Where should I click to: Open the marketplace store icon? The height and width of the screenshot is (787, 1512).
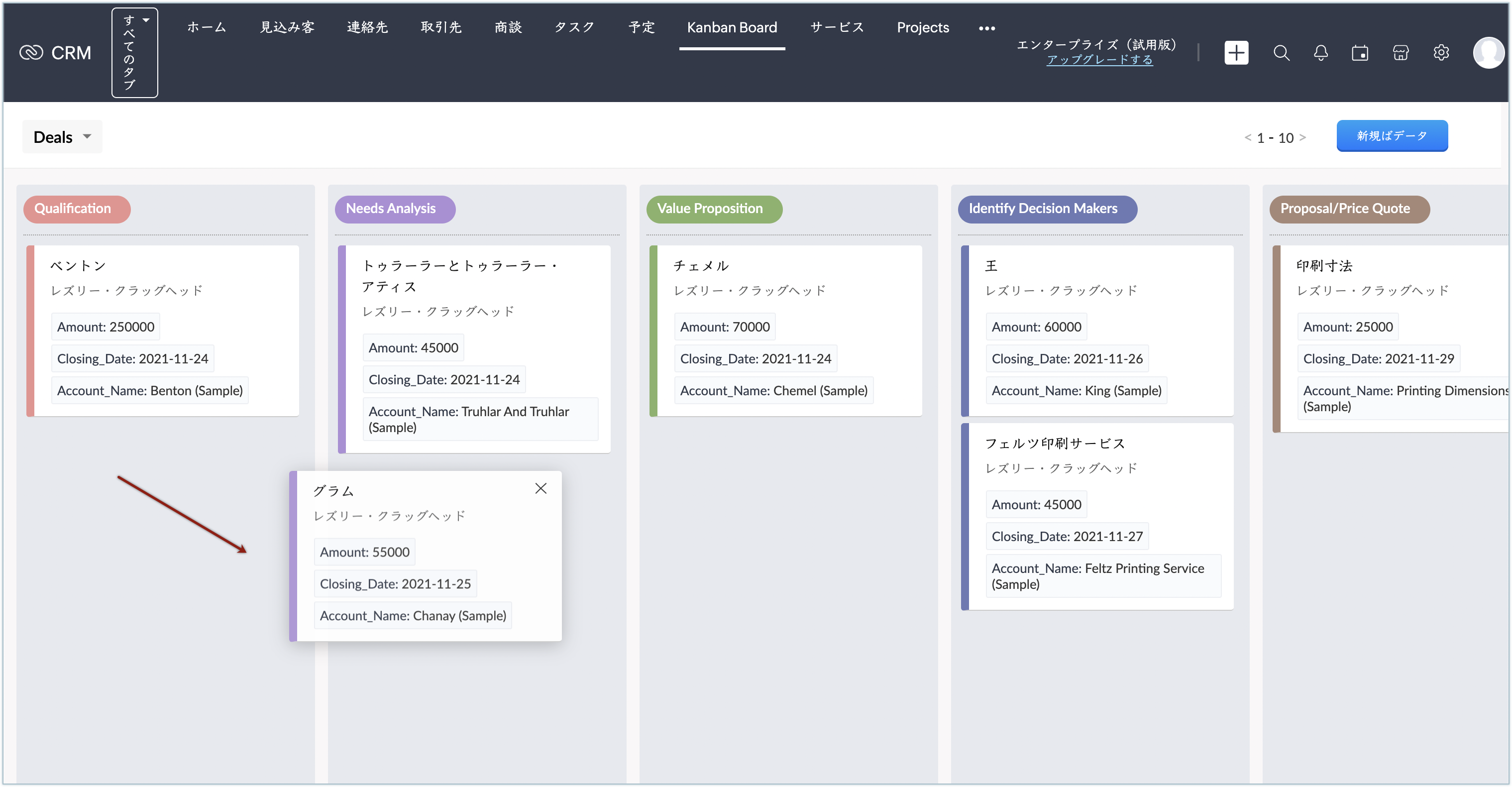1401,53
